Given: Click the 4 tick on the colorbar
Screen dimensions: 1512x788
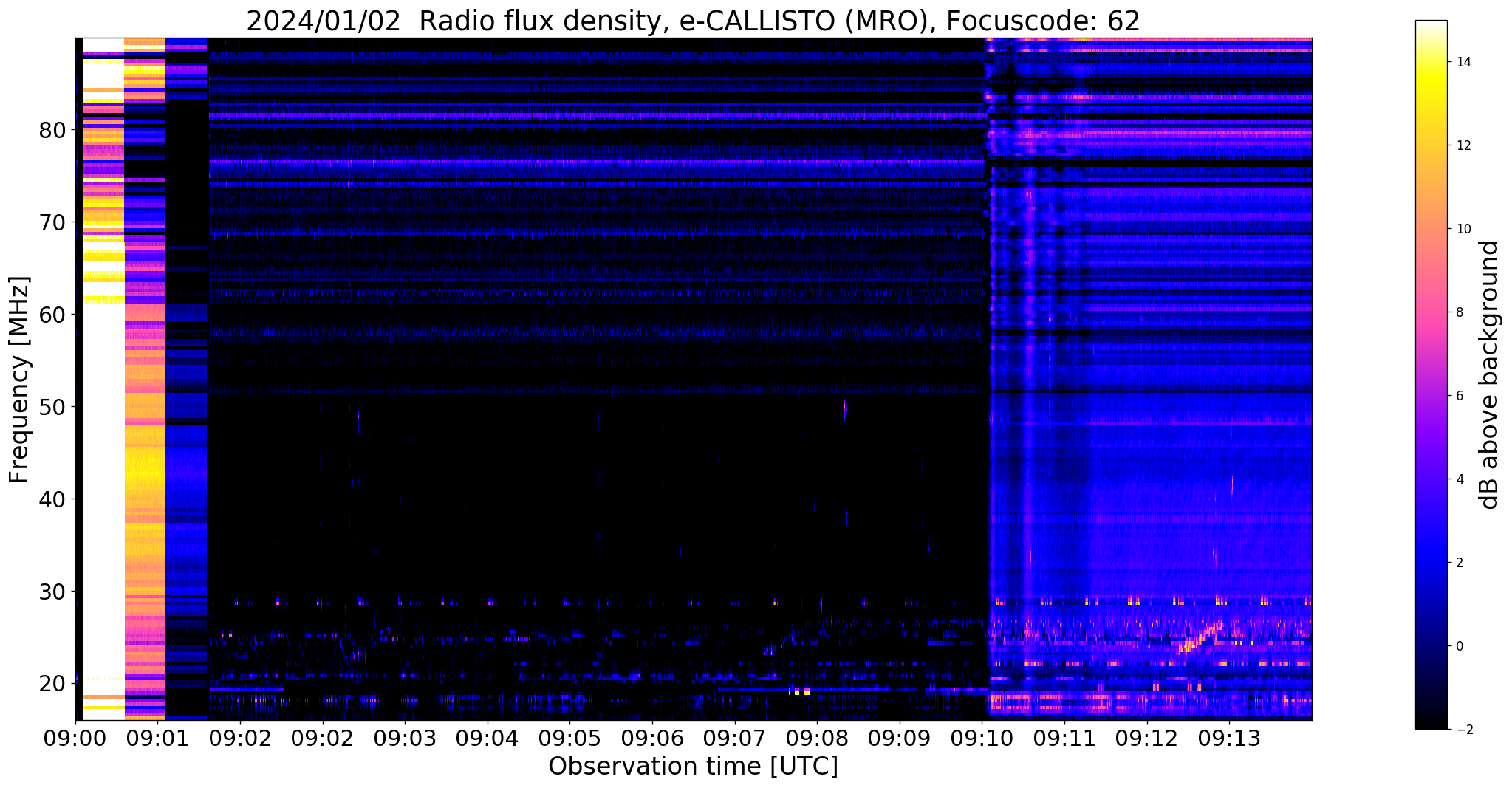Looking at the screenshot, I should (1458, 479).
